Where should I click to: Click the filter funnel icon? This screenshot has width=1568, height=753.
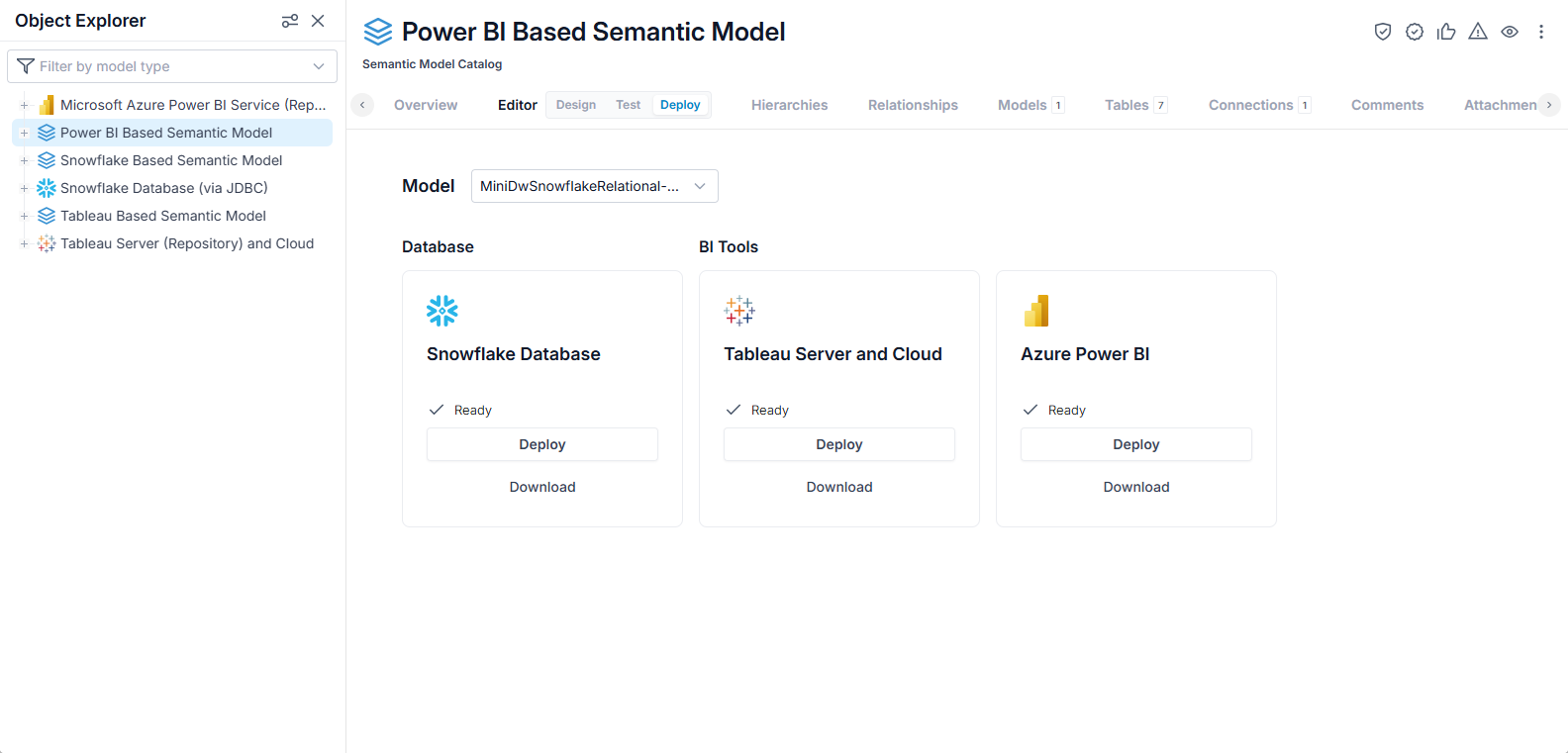[x=26, y=66]
